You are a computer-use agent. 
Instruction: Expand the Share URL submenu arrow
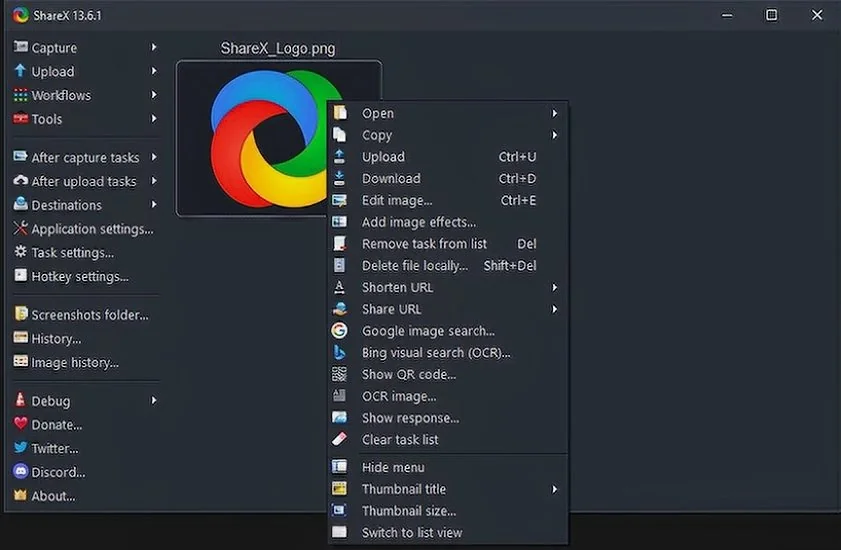pos(555,310)
